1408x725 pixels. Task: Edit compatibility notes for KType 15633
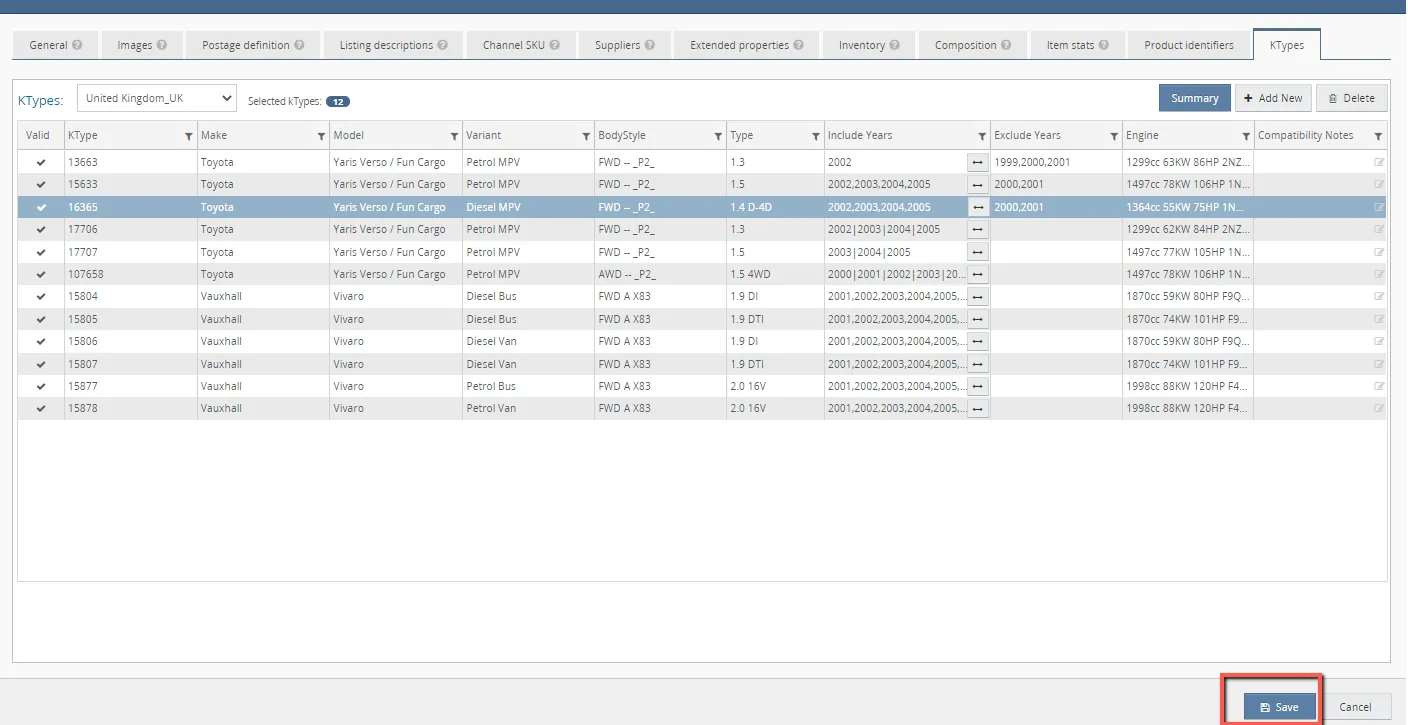point(1379,184)
